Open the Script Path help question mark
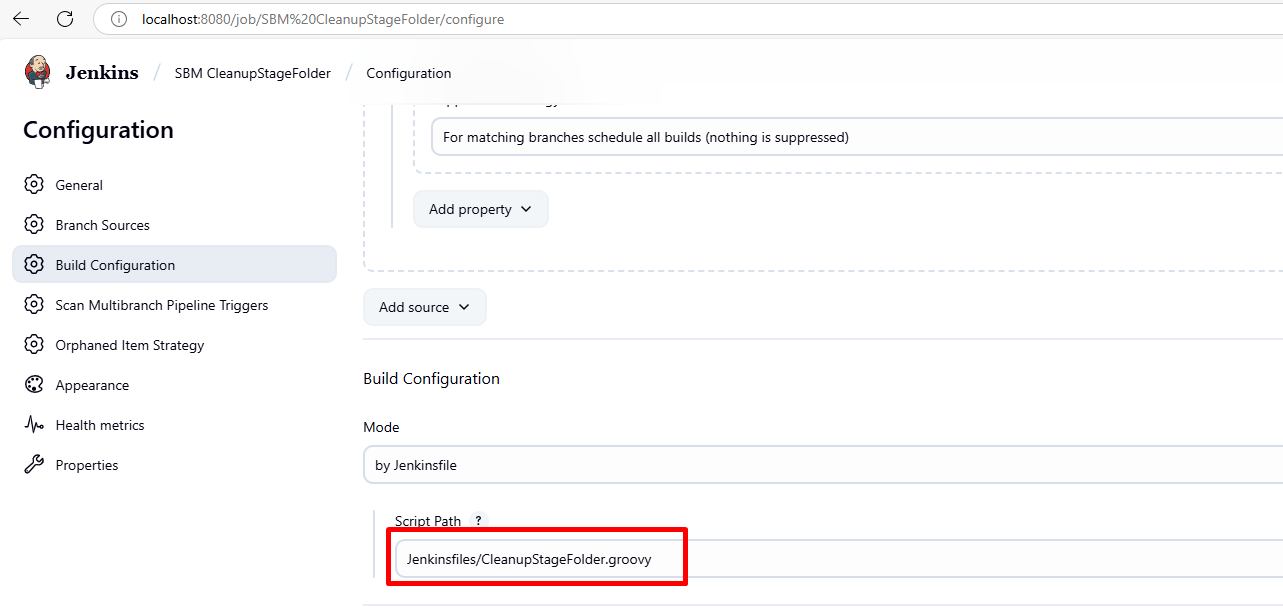 coord(478,521)
